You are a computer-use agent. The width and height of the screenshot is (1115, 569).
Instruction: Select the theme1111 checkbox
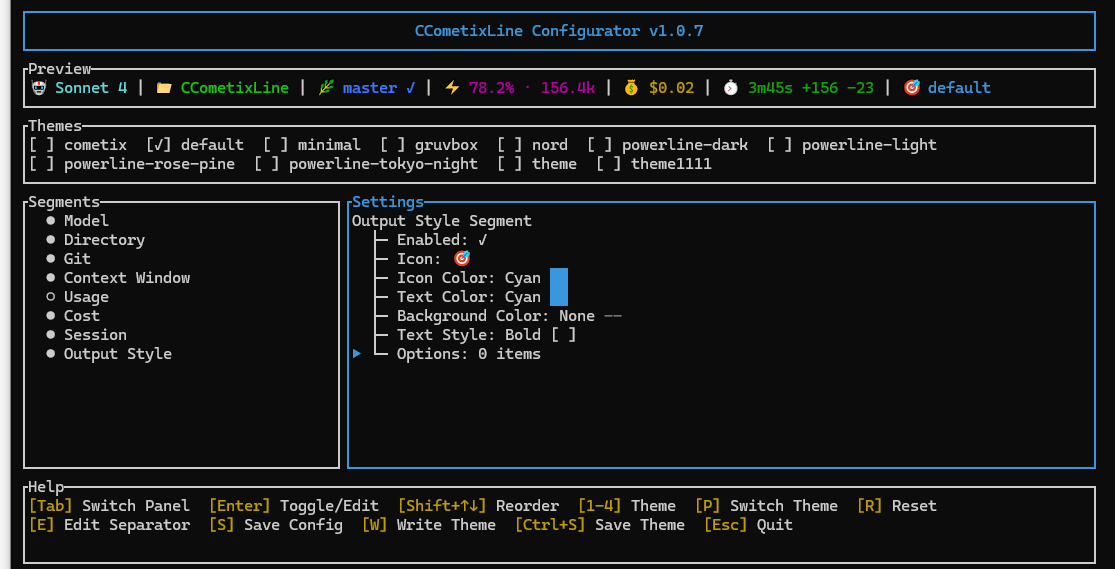(609, 164)
